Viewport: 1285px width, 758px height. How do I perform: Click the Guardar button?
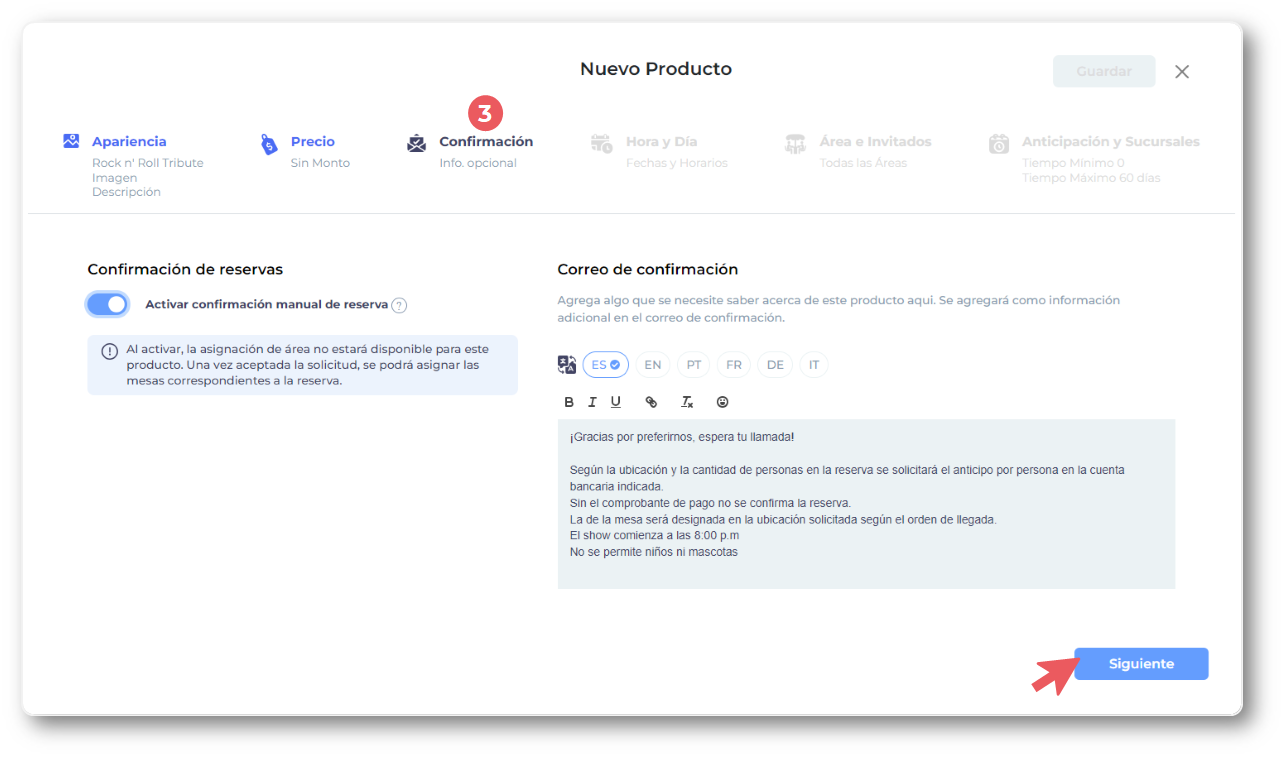(x=1104, y=72)
